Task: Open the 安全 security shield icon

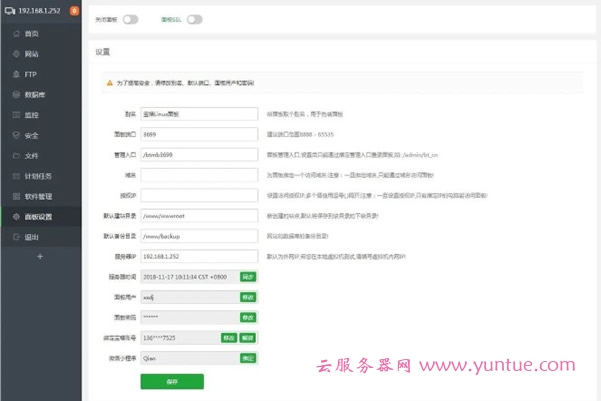Action: point(14,135)
